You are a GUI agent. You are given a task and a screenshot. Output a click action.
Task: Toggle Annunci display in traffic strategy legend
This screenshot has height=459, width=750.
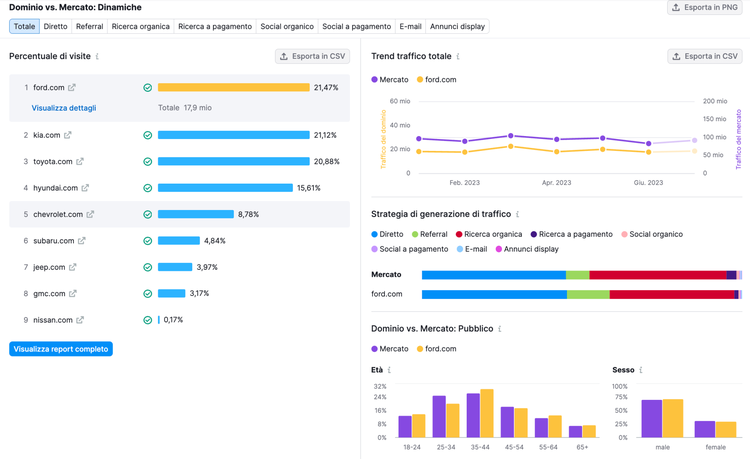coord(527,249)
